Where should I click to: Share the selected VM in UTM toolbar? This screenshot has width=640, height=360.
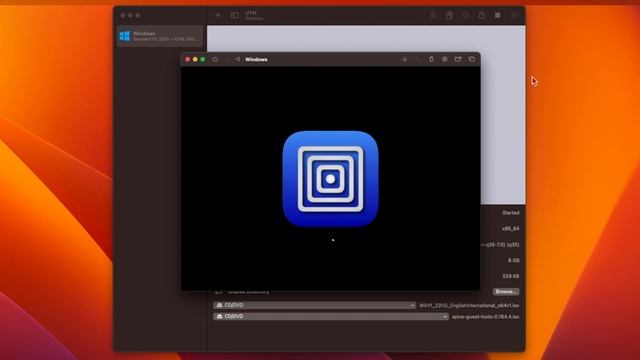point(482,16)
